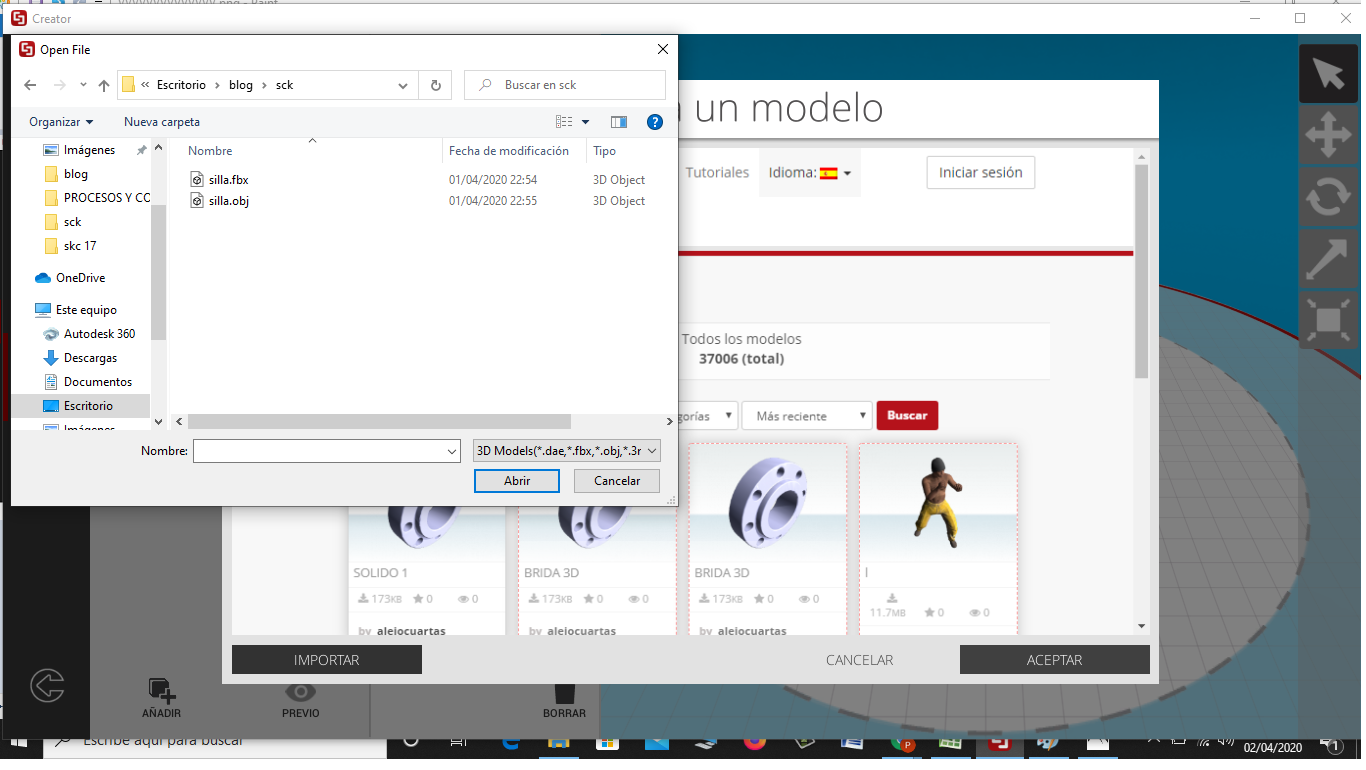The width and height of the screenshot is (1366, 770).
Task: Go forward in Open File dialog
Action: 60,85
